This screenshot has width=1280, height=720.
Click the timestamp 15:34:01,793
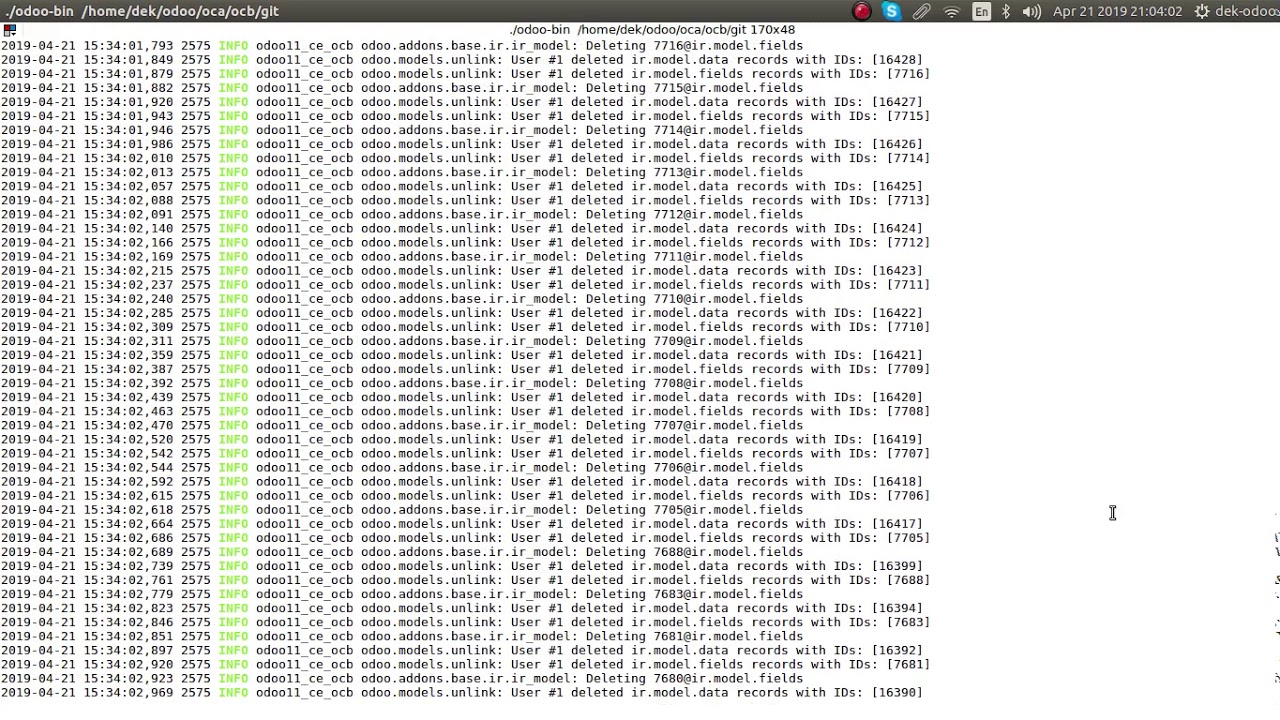[128, 46]
